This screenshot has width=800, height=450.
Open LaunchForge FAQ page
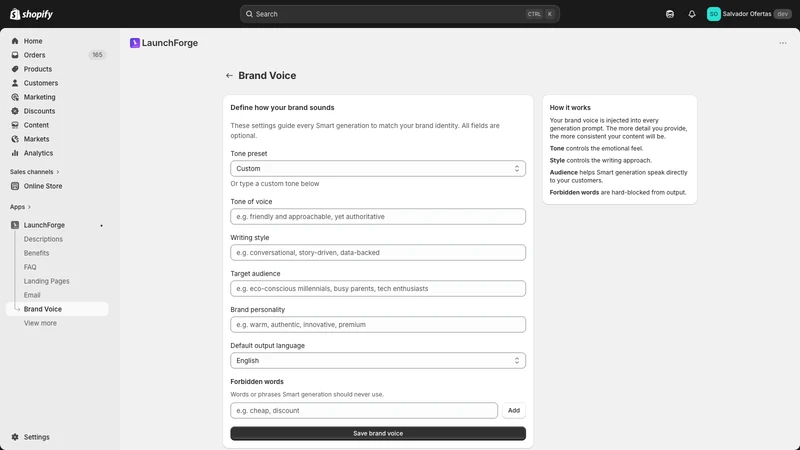click(30, 267)
